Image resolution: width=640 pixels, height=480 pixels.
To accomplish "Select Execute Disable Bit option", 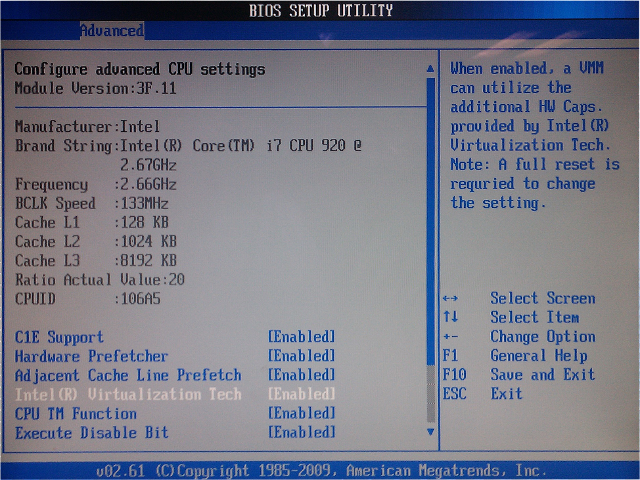I will (x=92, y=433).
